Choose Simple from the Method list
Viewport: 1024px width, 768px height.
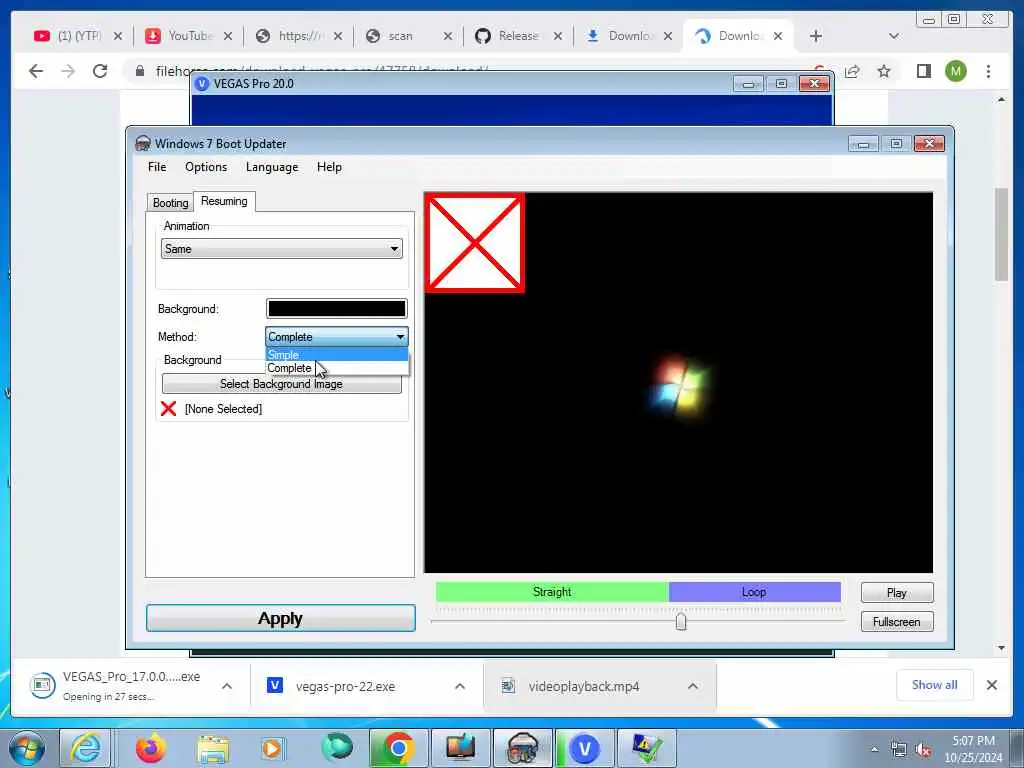(x=336, y=355)
